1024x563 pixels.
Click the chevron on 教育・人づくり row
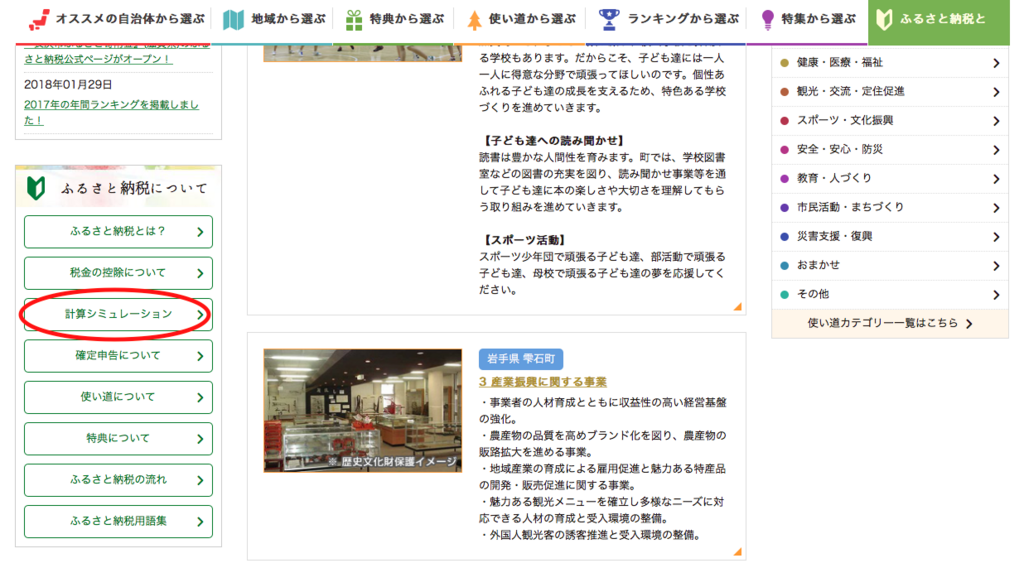tap(996, 179)
